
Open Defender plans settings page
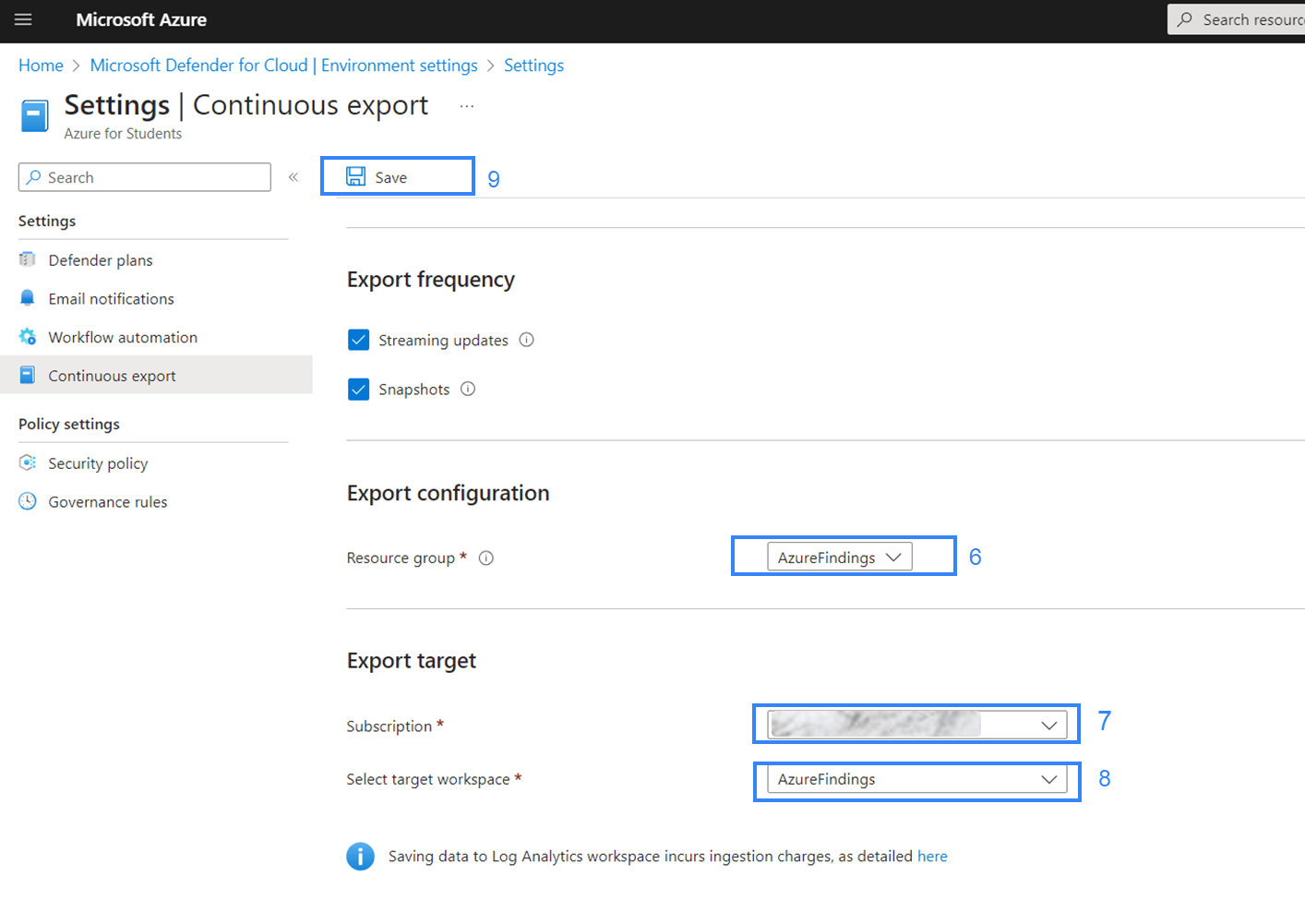coord(101,260)
